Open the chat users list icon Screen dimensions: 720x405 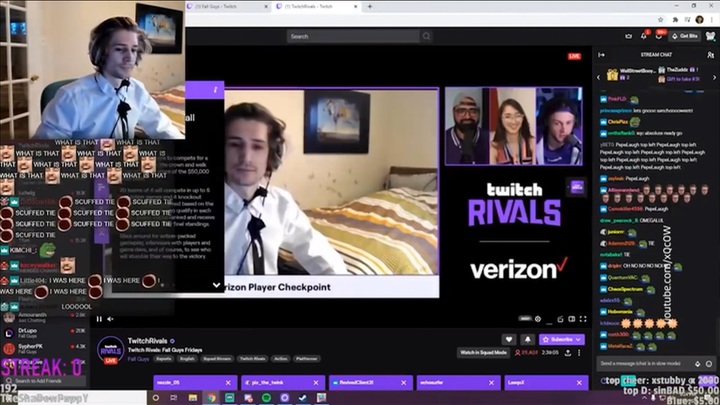[x=710, y=55]
